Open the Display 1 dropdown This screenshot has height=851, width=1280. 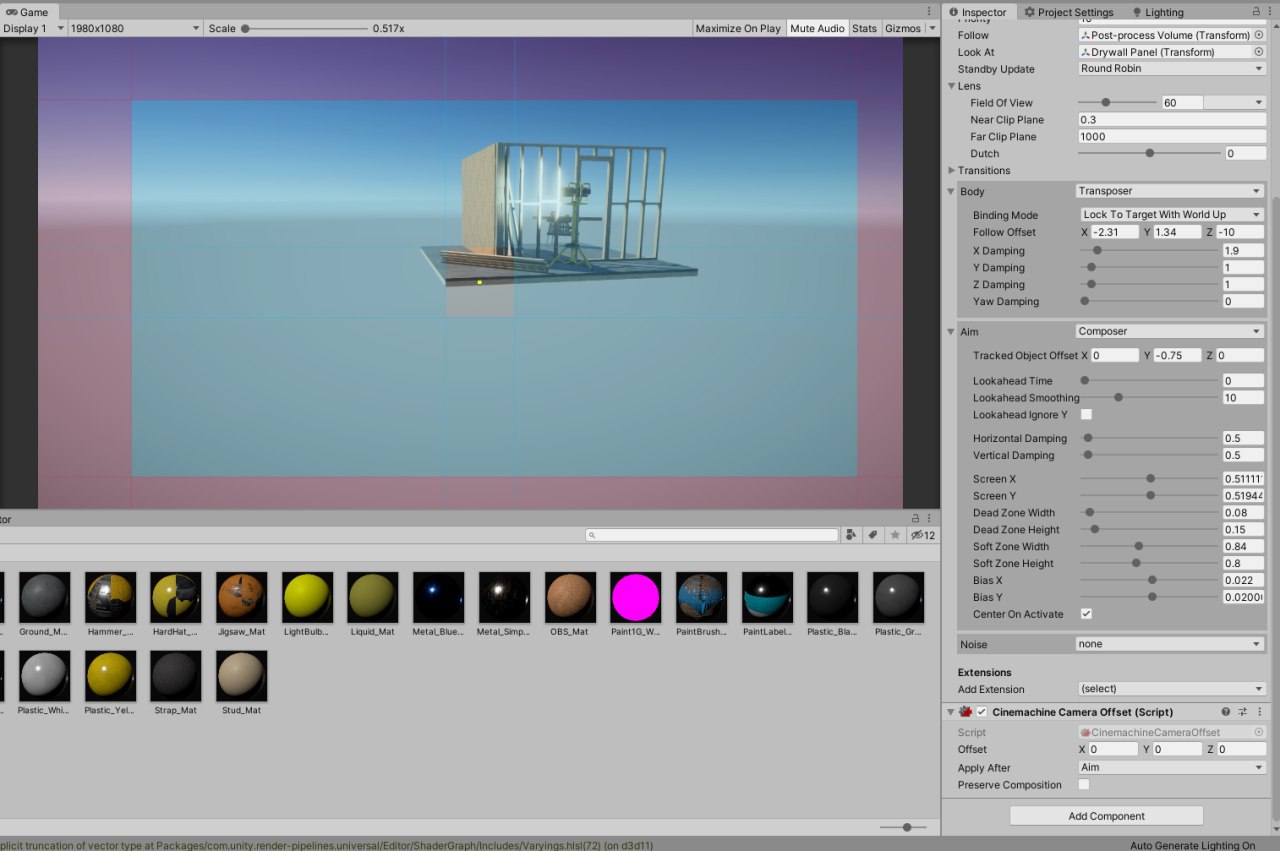[x=33, y=28]
